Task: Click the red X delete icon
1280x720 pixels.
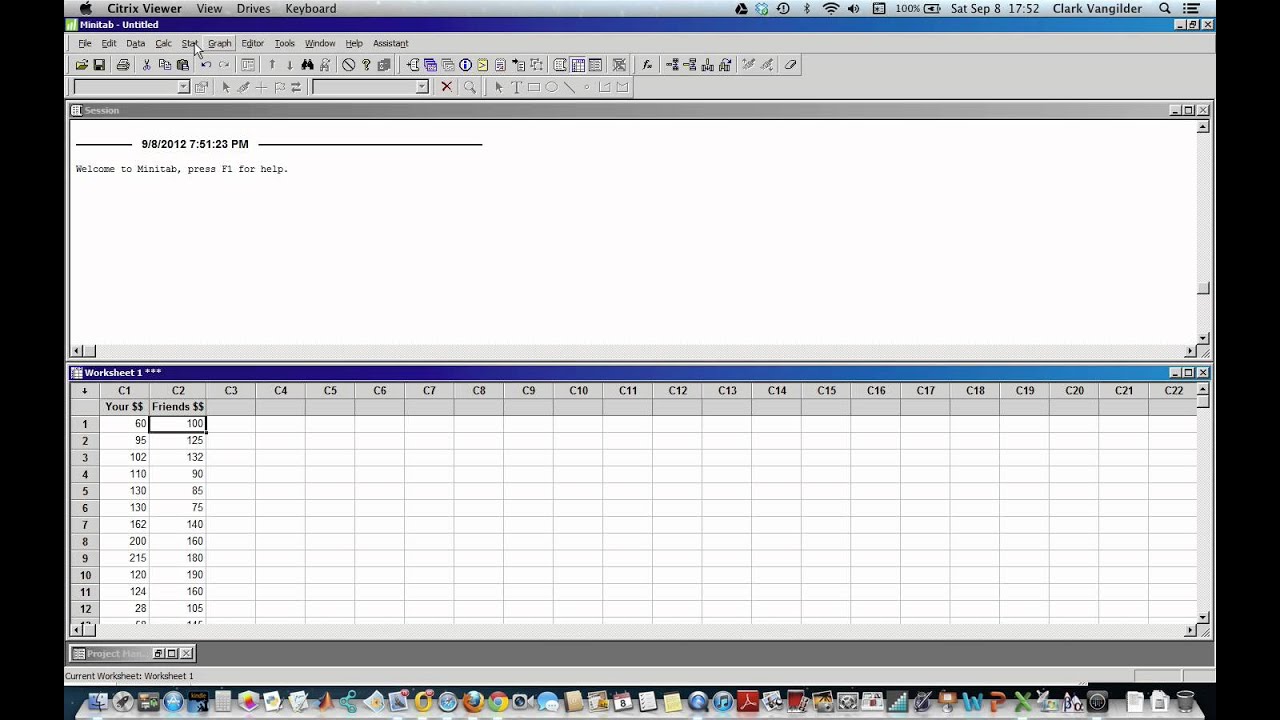Action: point(446,87)
